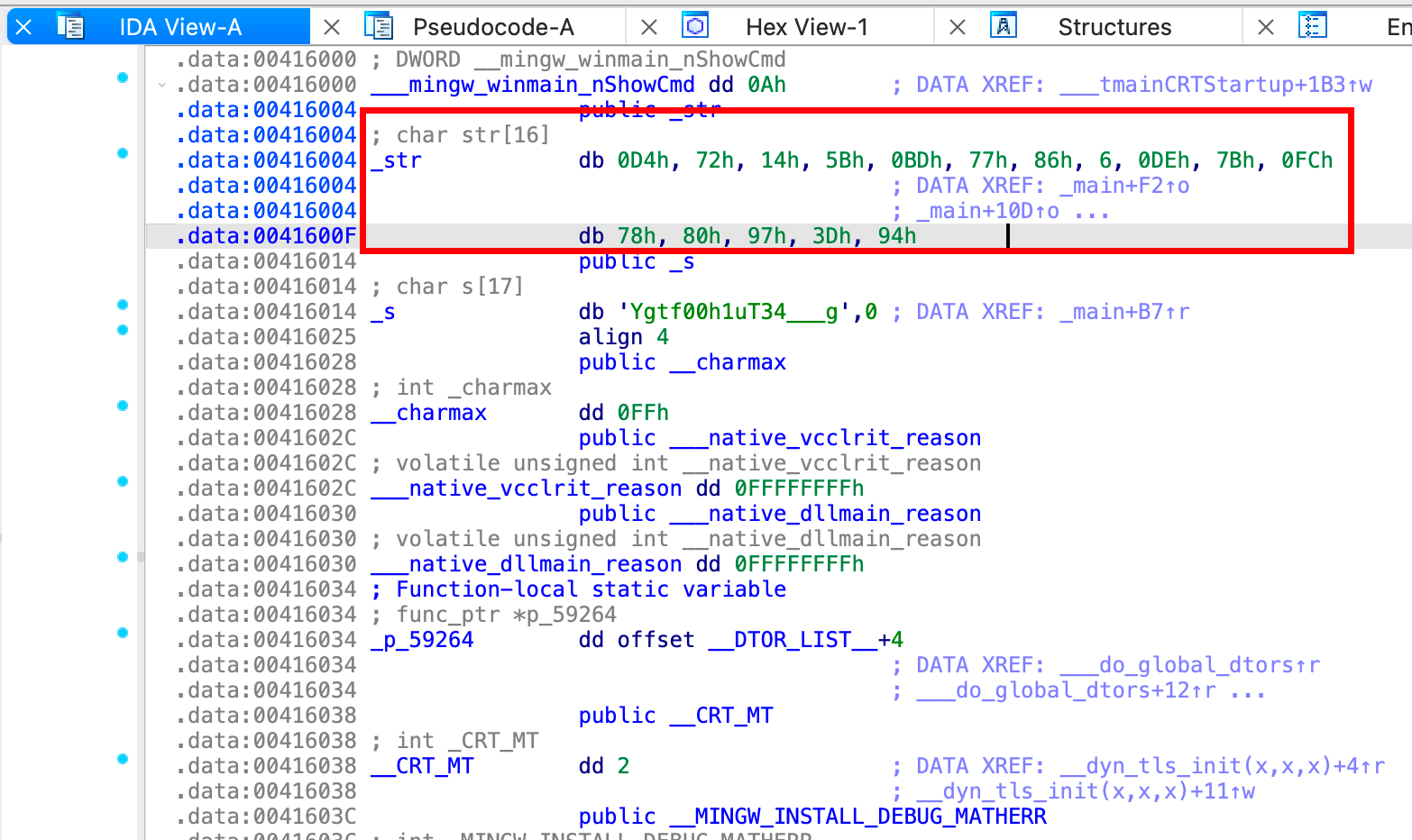The width and height of the screenshot is (1412, 840).
Task: Toggle breakpoint dot at _str db line
Action: pos(123,153)
